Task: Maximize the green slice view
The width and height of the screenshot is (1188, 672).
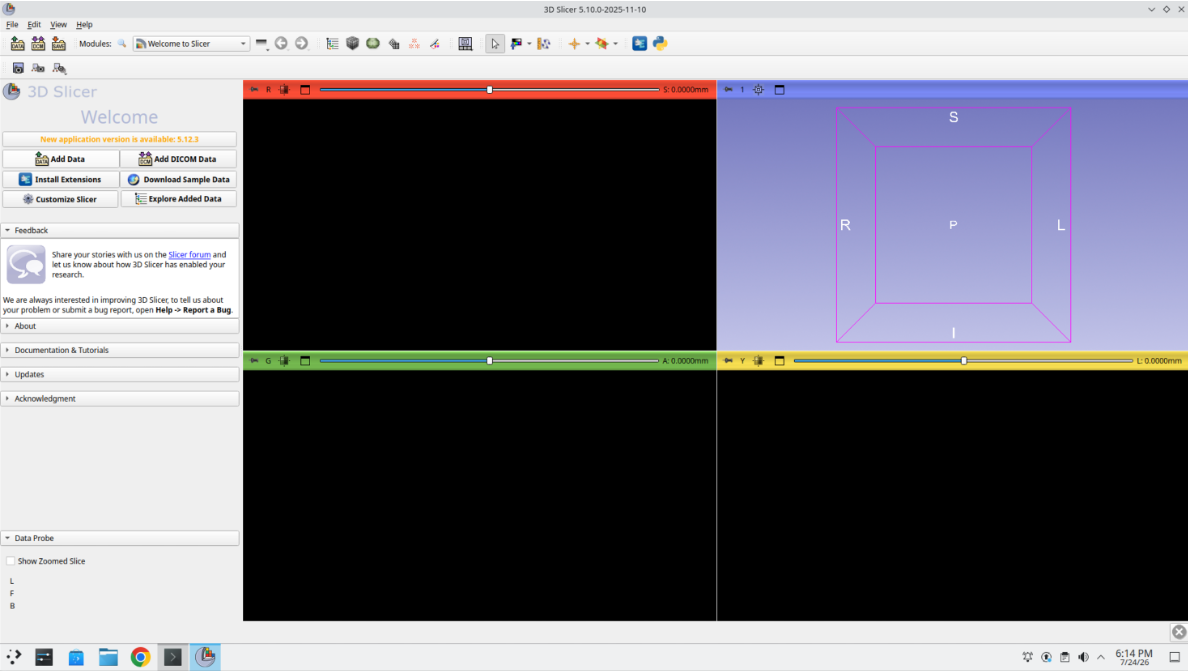Action: [x=305, y=361]
